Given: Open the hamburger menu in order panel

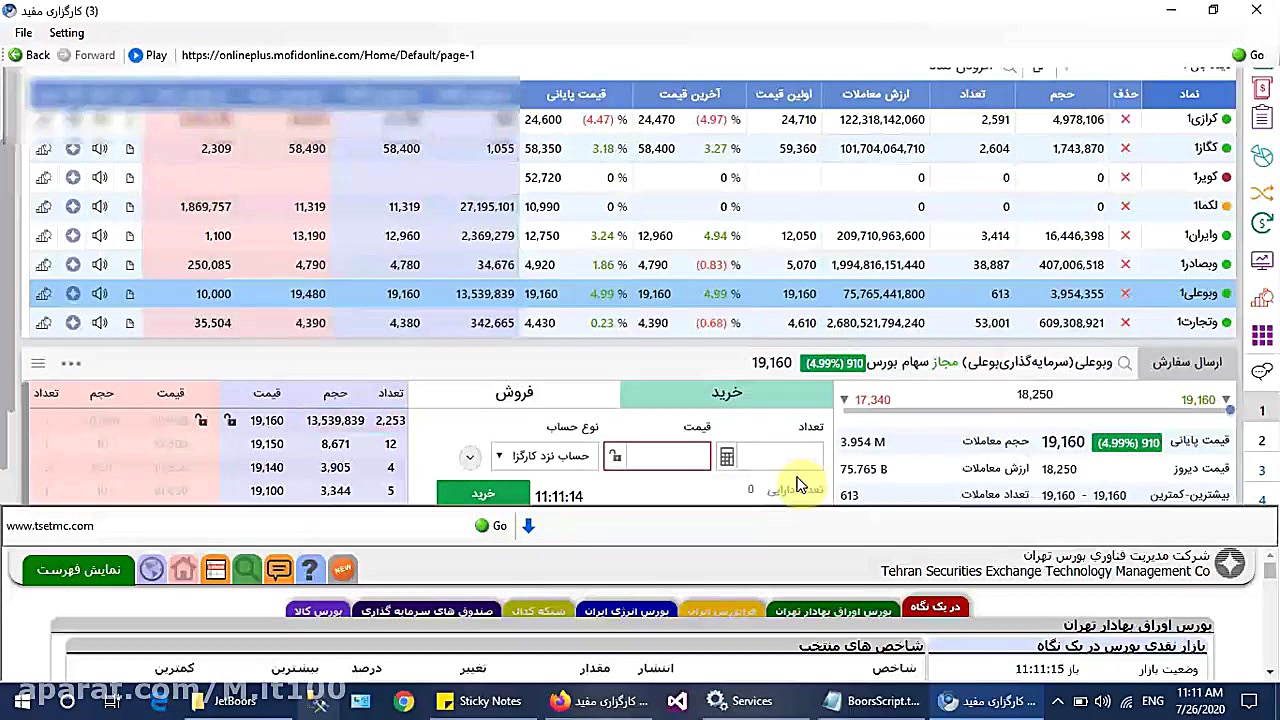Looking at the screenshot, I should point(38,363).
